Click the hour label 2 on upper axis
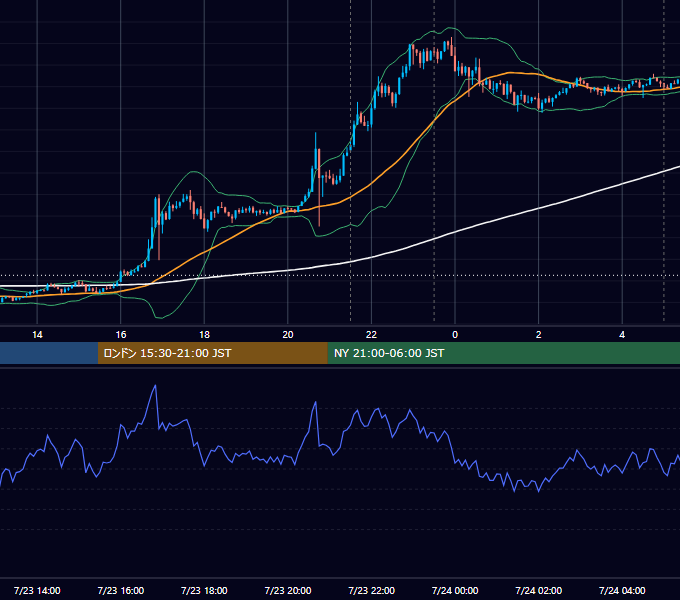The image size is (680, 600). (539, 335)
